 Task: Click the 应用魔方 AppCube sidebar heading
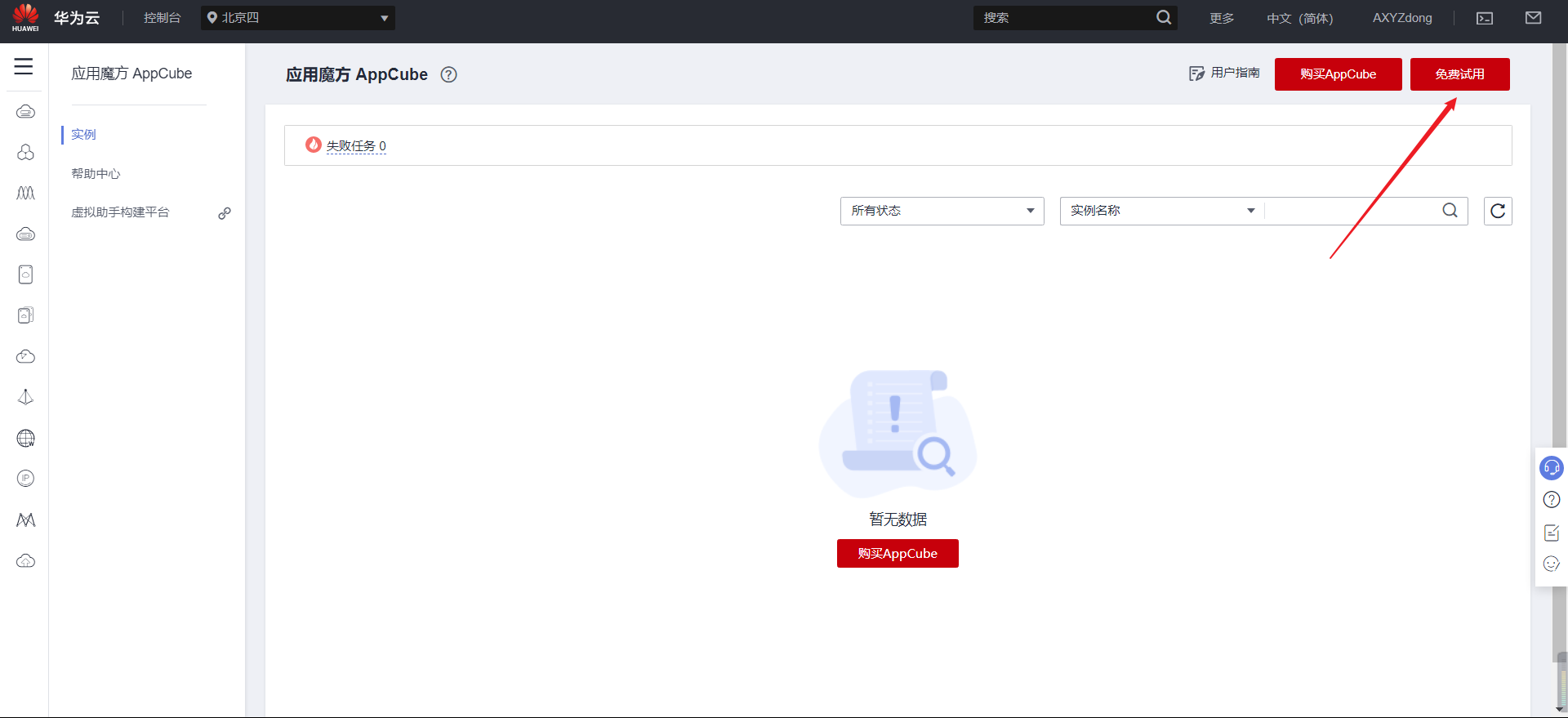click(131, 74)
